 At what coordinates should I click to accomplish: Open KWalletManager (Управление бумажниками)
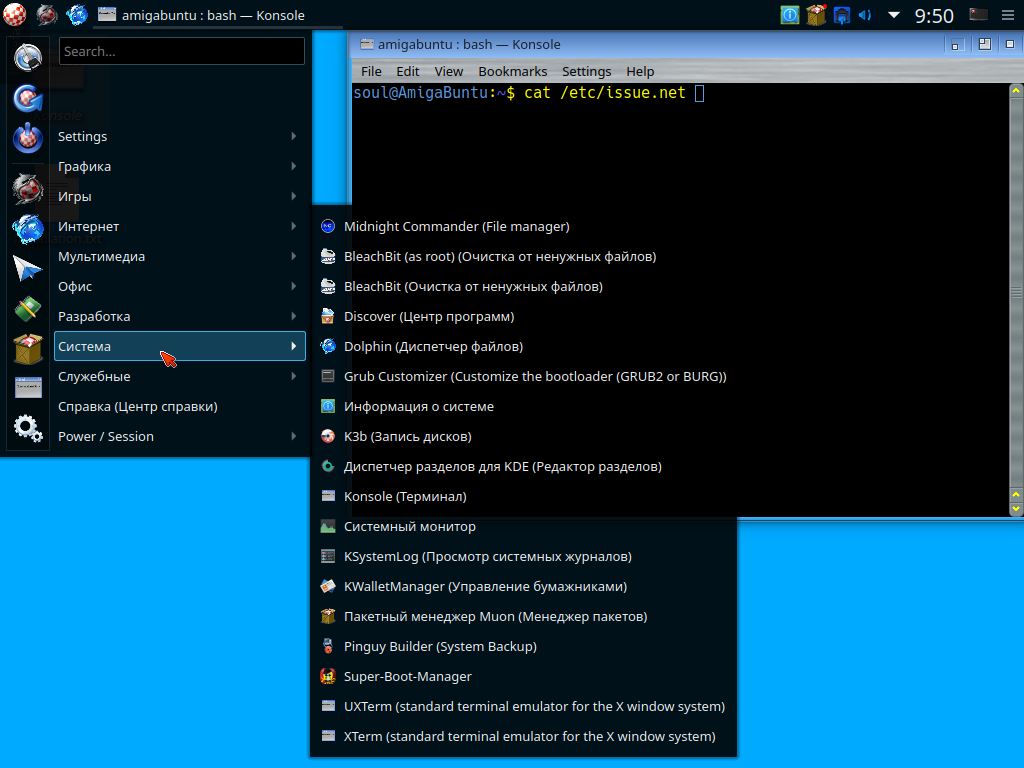coord(523,587)
